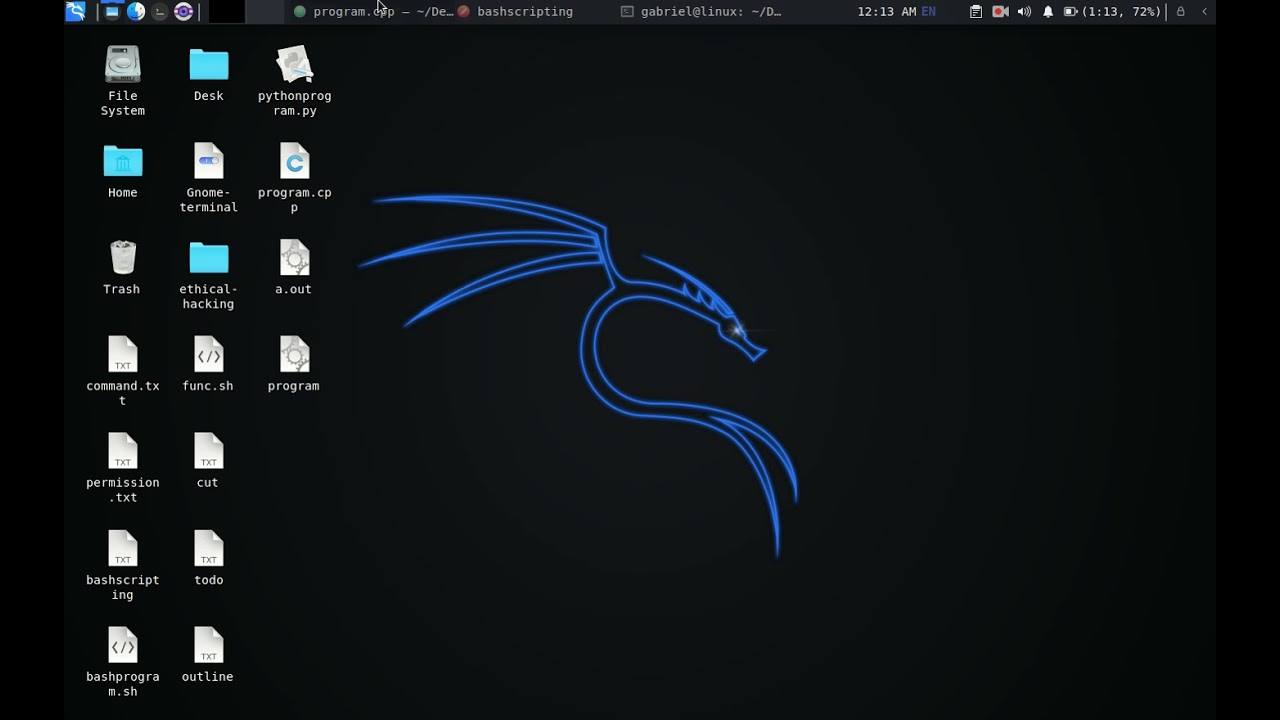Screen dimensions: 1280x720
Task: Select the a.out executable icon
Action: [294, 268]
